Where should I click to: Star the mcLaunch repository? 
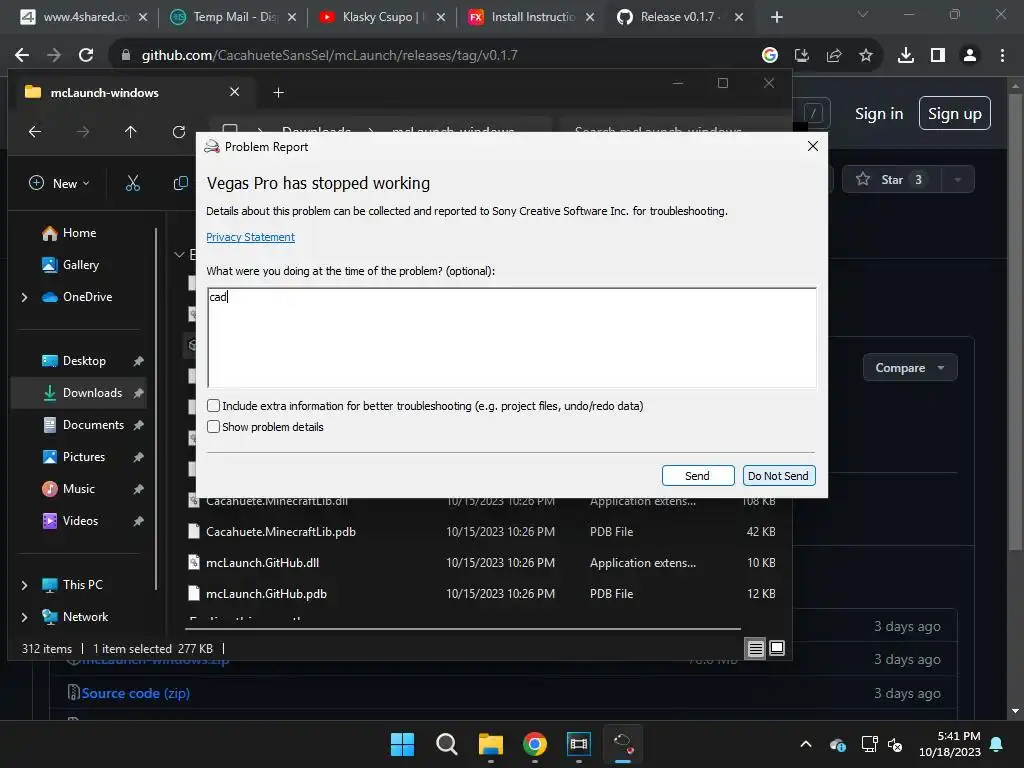891,180
